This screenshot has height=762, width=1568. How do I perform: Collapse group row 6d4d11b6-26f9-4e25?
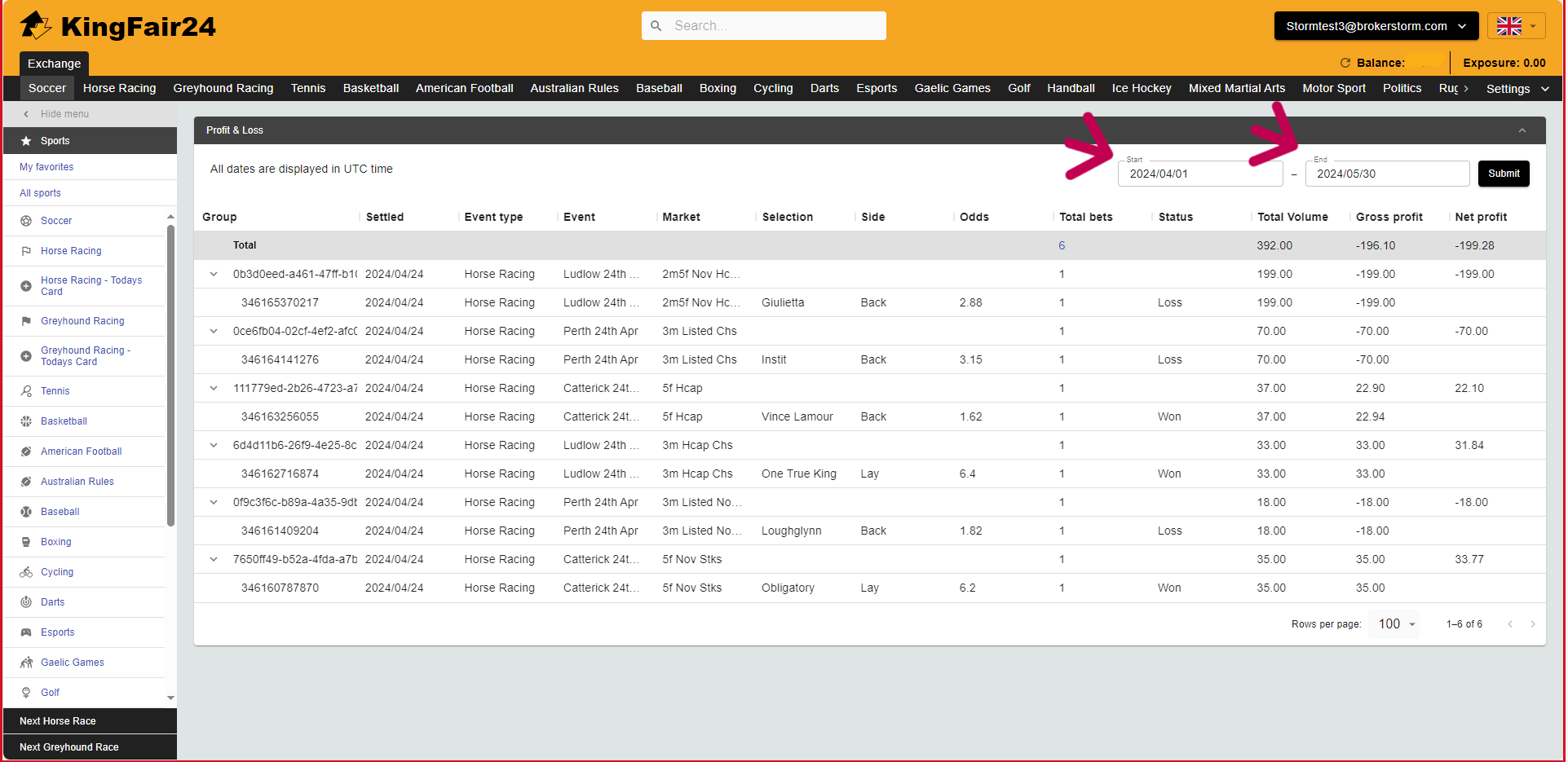(214, 445)
